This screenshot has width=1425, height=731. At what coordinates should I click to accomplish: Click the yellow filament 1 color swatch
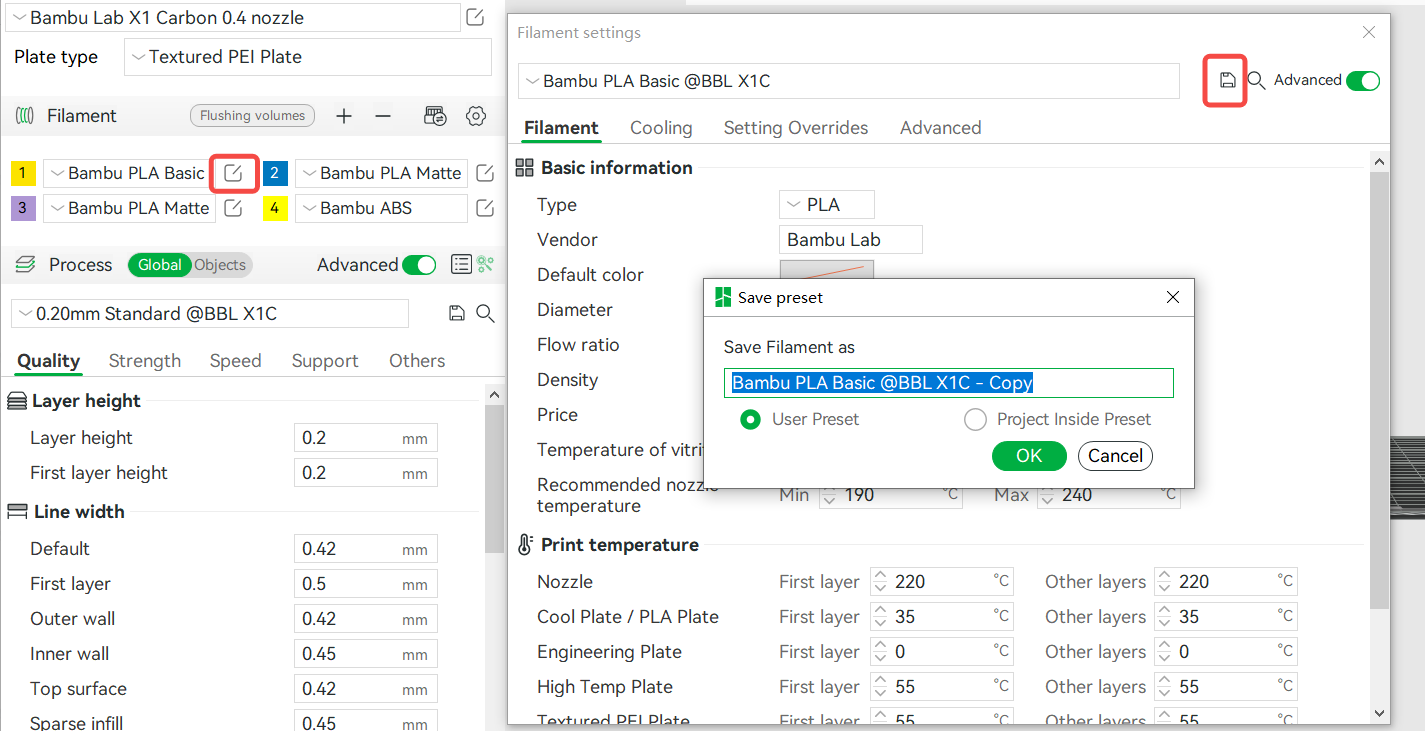pyautogui.click(x=24, y=173)
